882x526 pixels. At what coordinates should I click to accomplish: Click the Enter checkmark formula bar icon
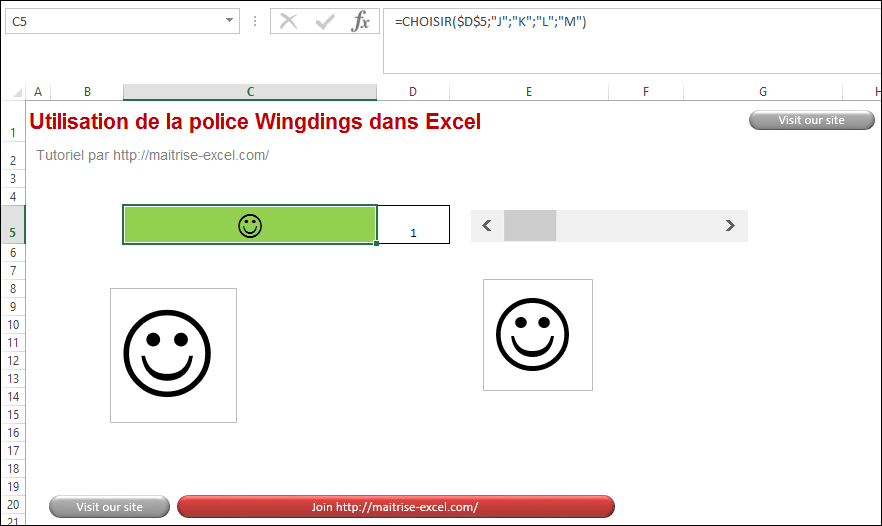tap(325, 21)
